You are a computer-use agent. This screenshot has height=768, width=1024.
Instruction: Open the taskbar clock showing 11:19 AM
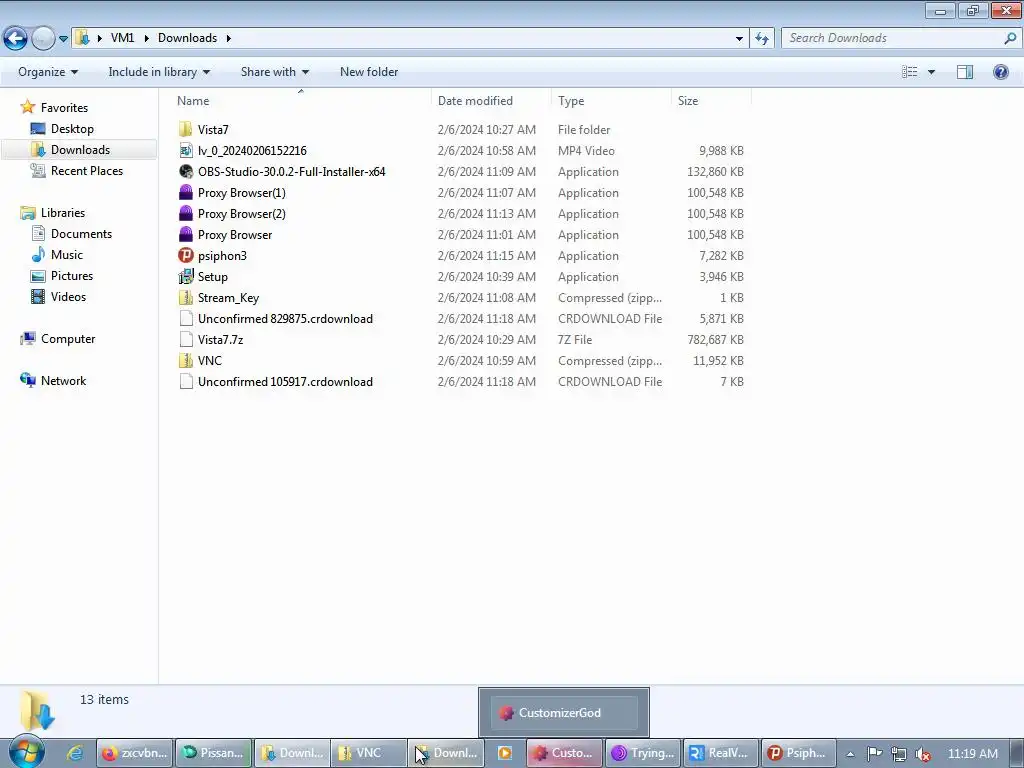coord(972,754)
